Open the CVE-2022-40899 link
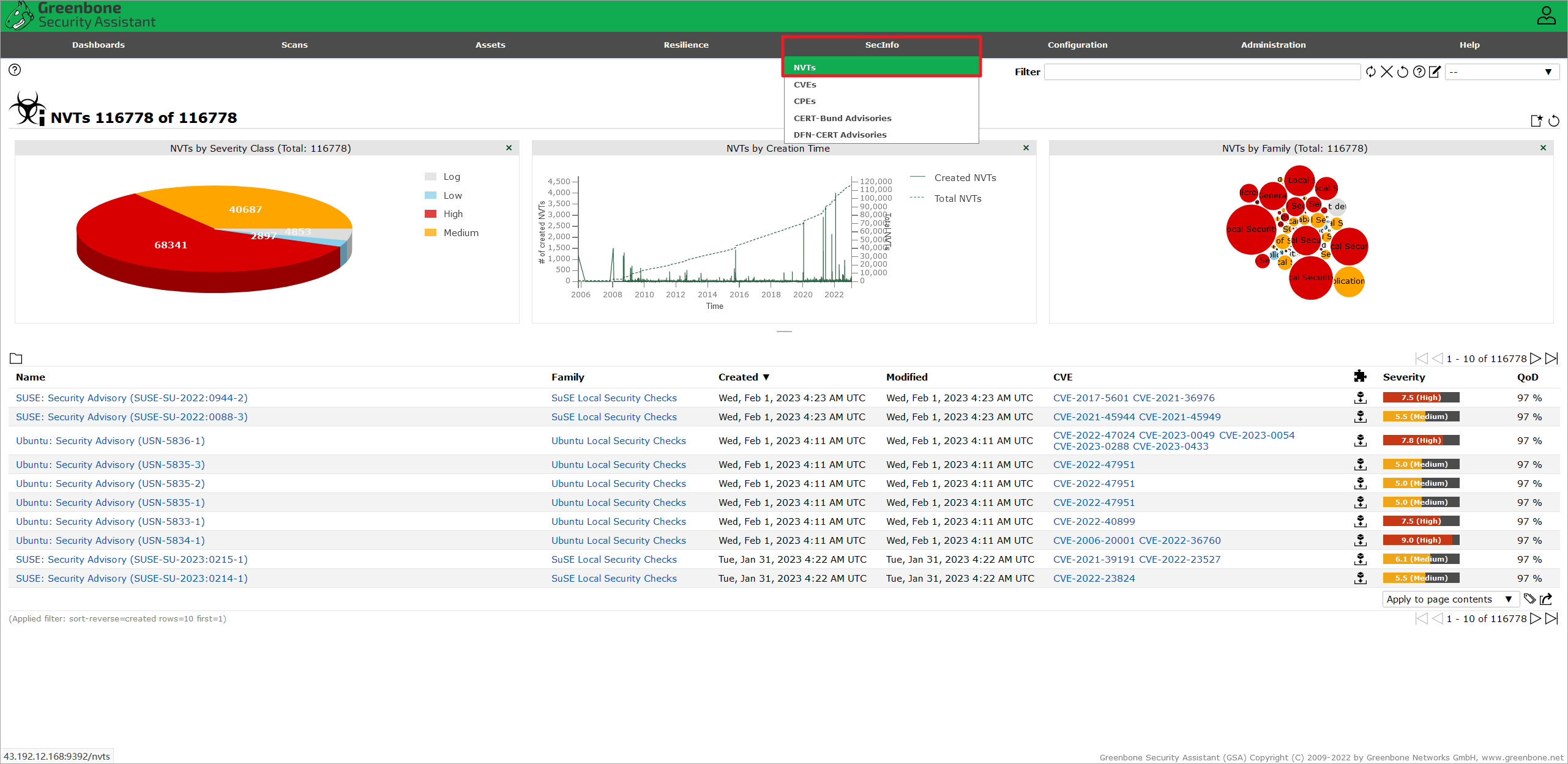The width and height of the screenshot is (1568, 764). click(x=1094, y=521)
